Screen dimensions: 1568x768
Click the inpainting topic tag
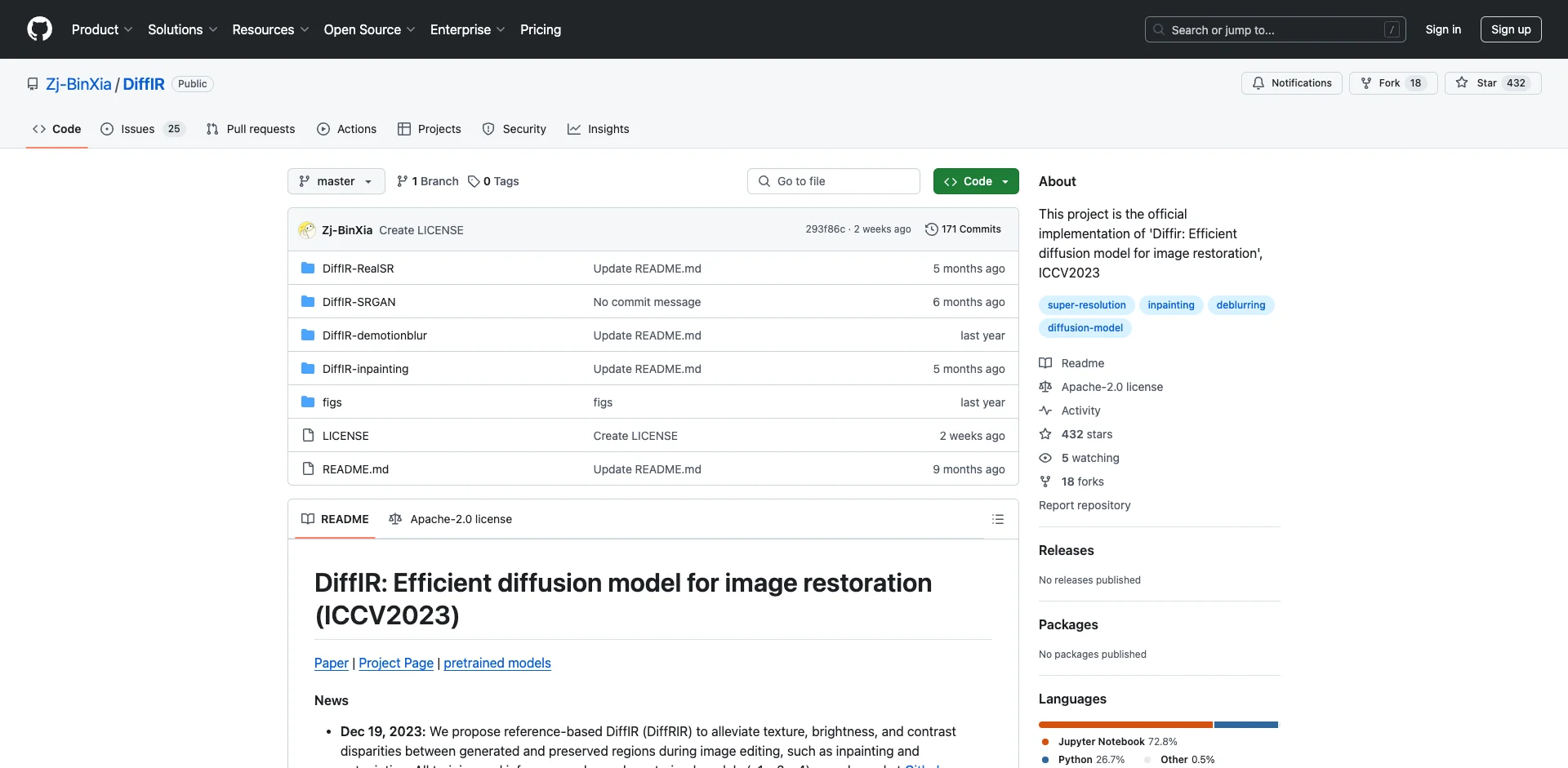pyautogui.click(x=1171, y=305)
